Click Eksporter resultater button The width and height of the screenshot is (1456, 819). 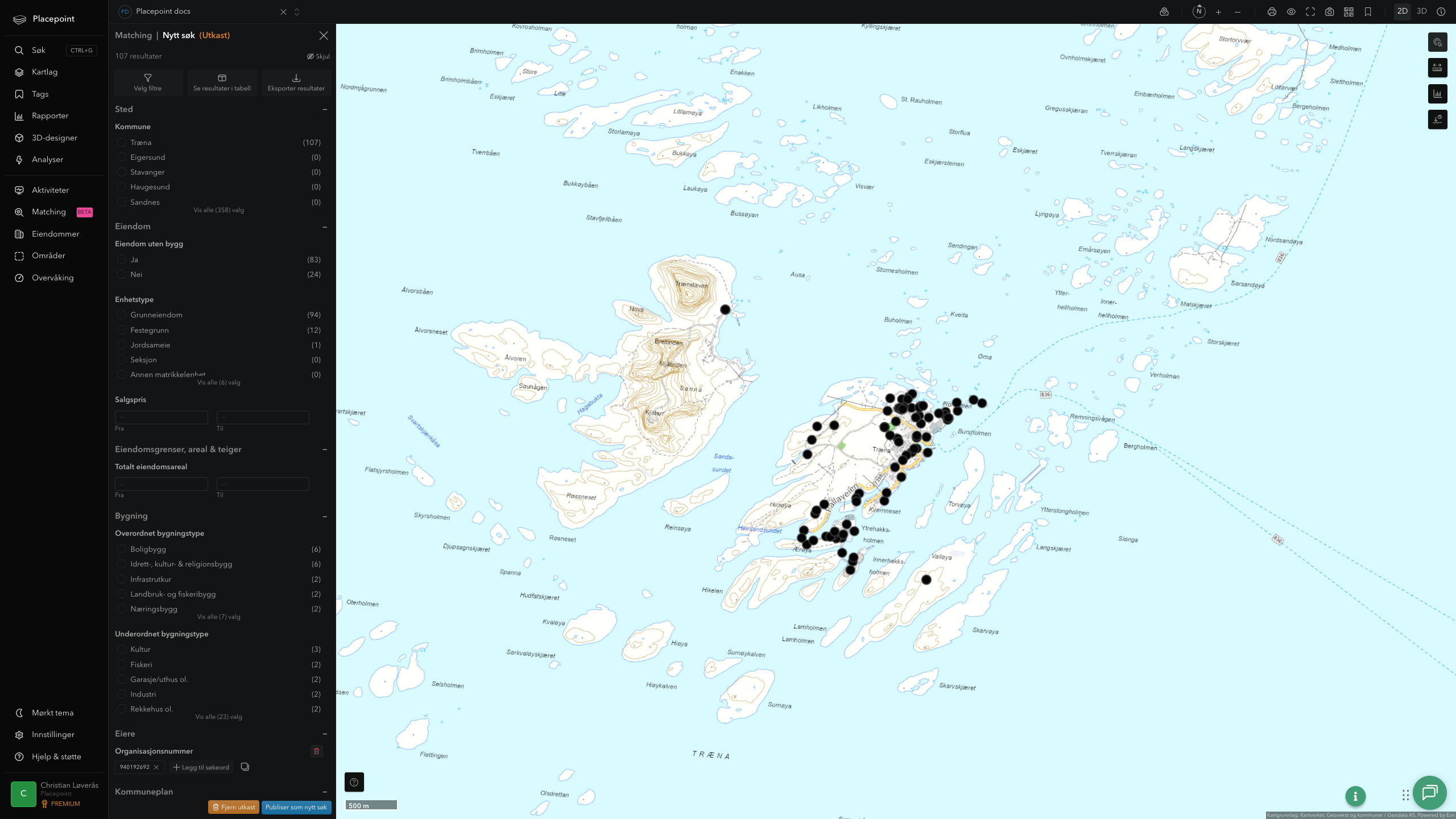pos(296,83)
